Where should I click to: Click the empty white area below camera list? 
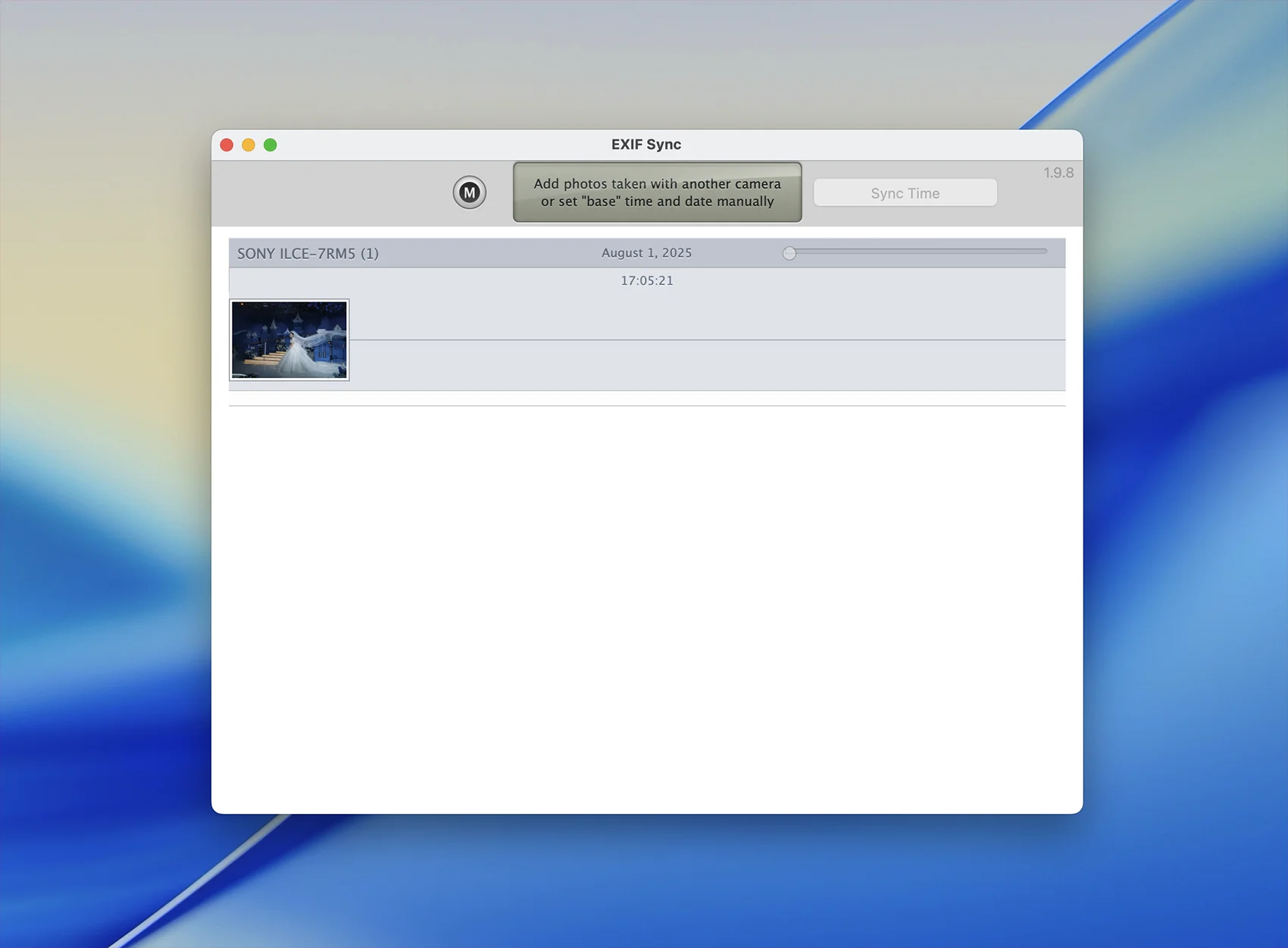point(646,606)
